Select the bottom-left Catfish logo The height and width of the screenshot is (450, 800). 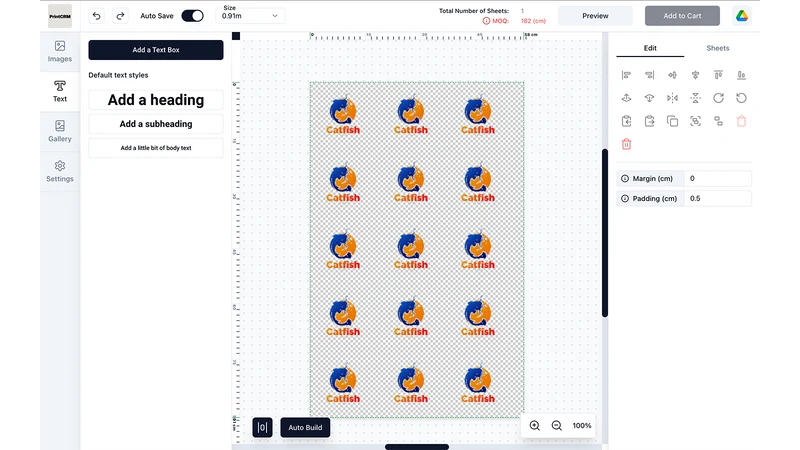343,384
